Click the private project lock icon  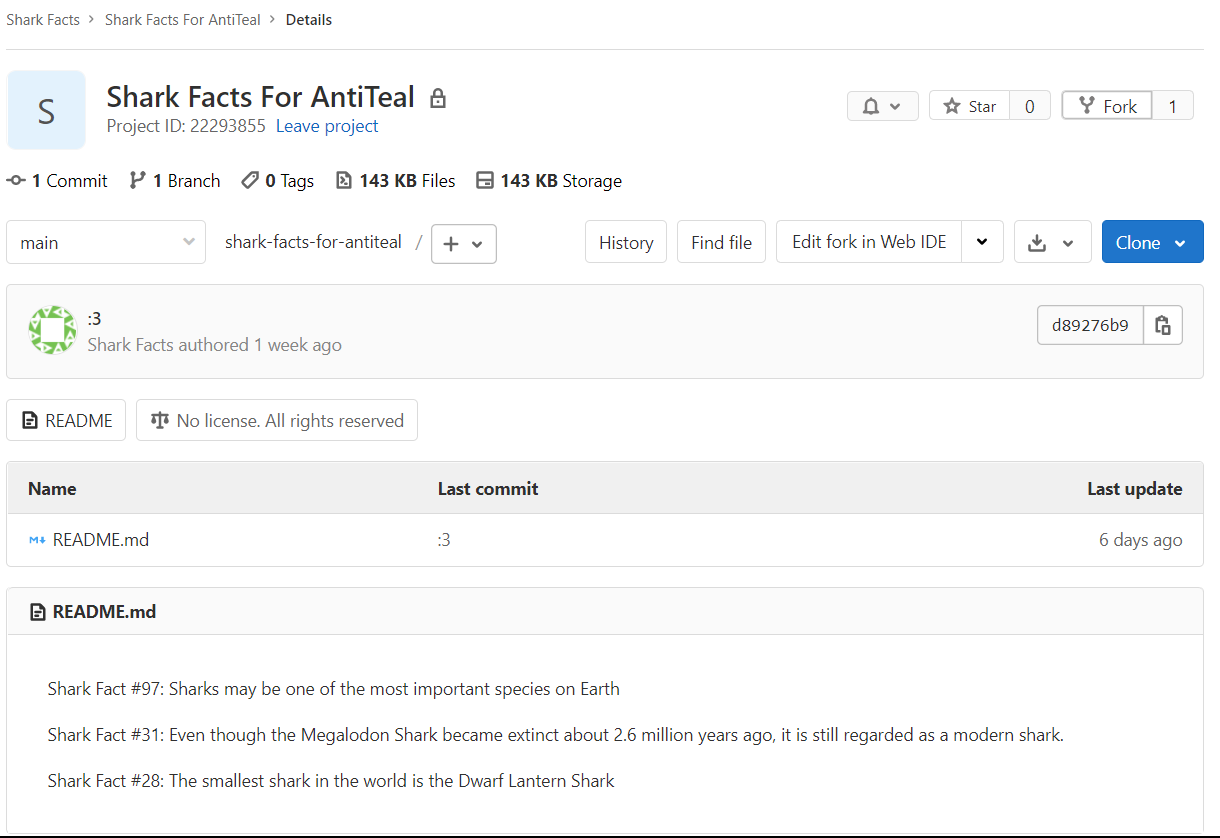coord(437,98)
